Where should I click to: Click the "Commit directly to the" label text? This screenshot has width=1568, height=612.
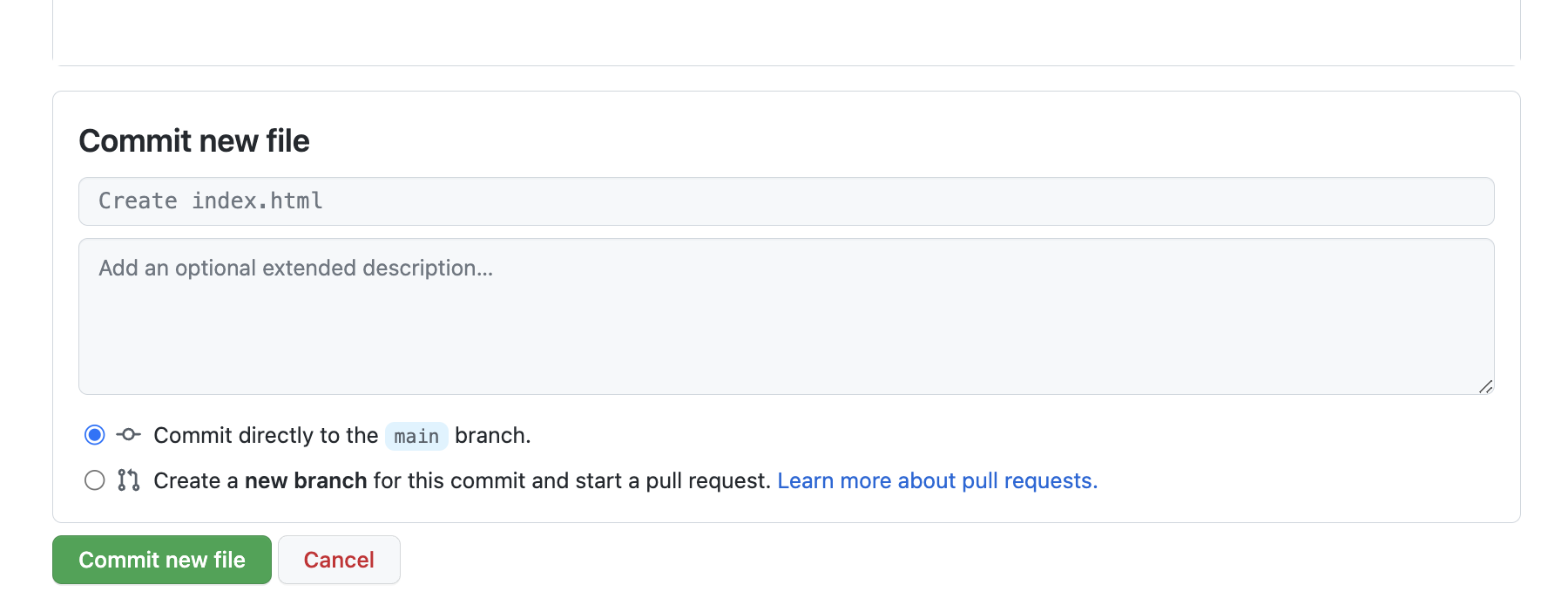coord(266,435)
